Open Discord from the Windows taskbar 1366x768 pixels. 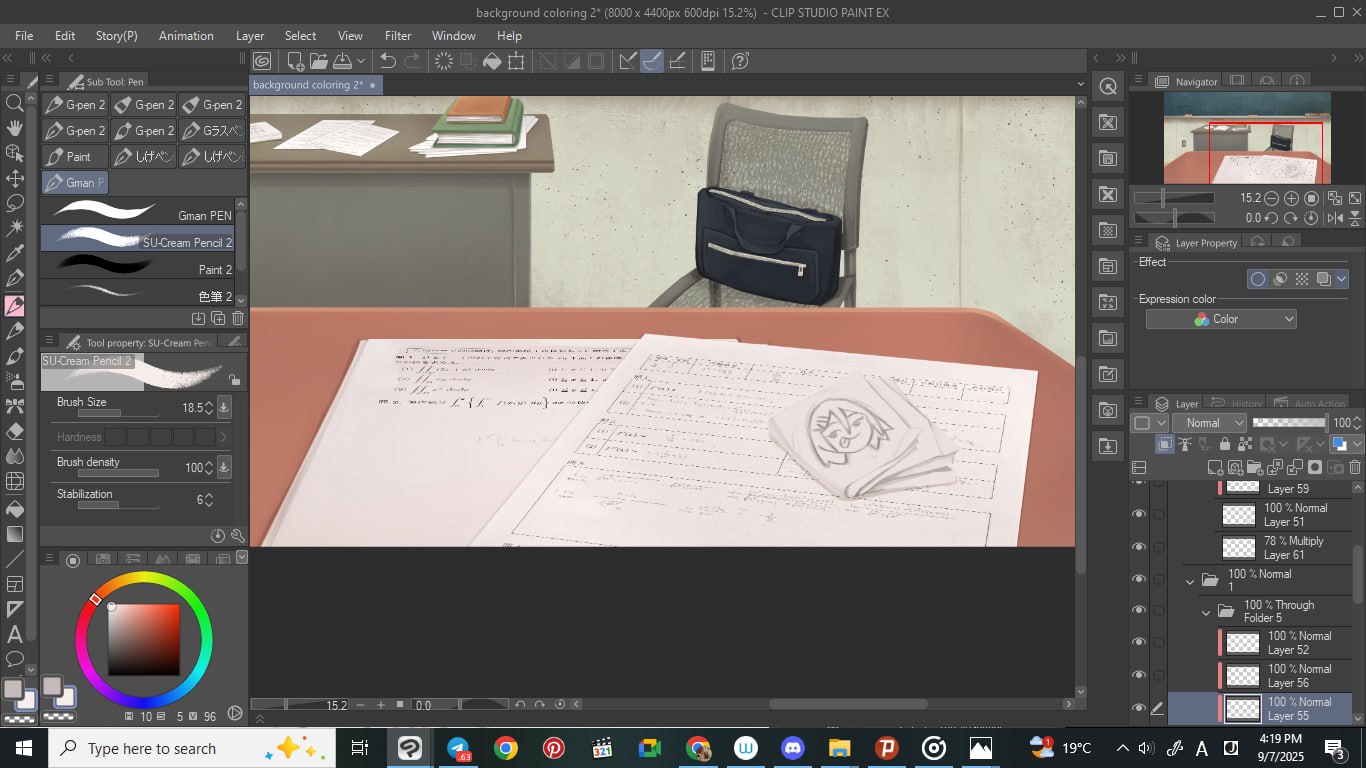(793, 748)
